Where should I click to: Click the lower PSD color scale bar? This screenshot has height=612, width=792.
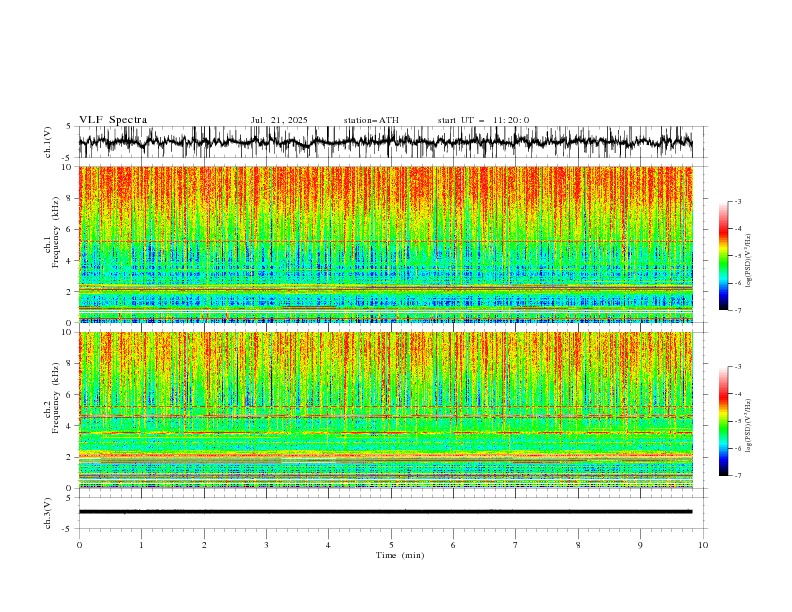tap(723, 421)
